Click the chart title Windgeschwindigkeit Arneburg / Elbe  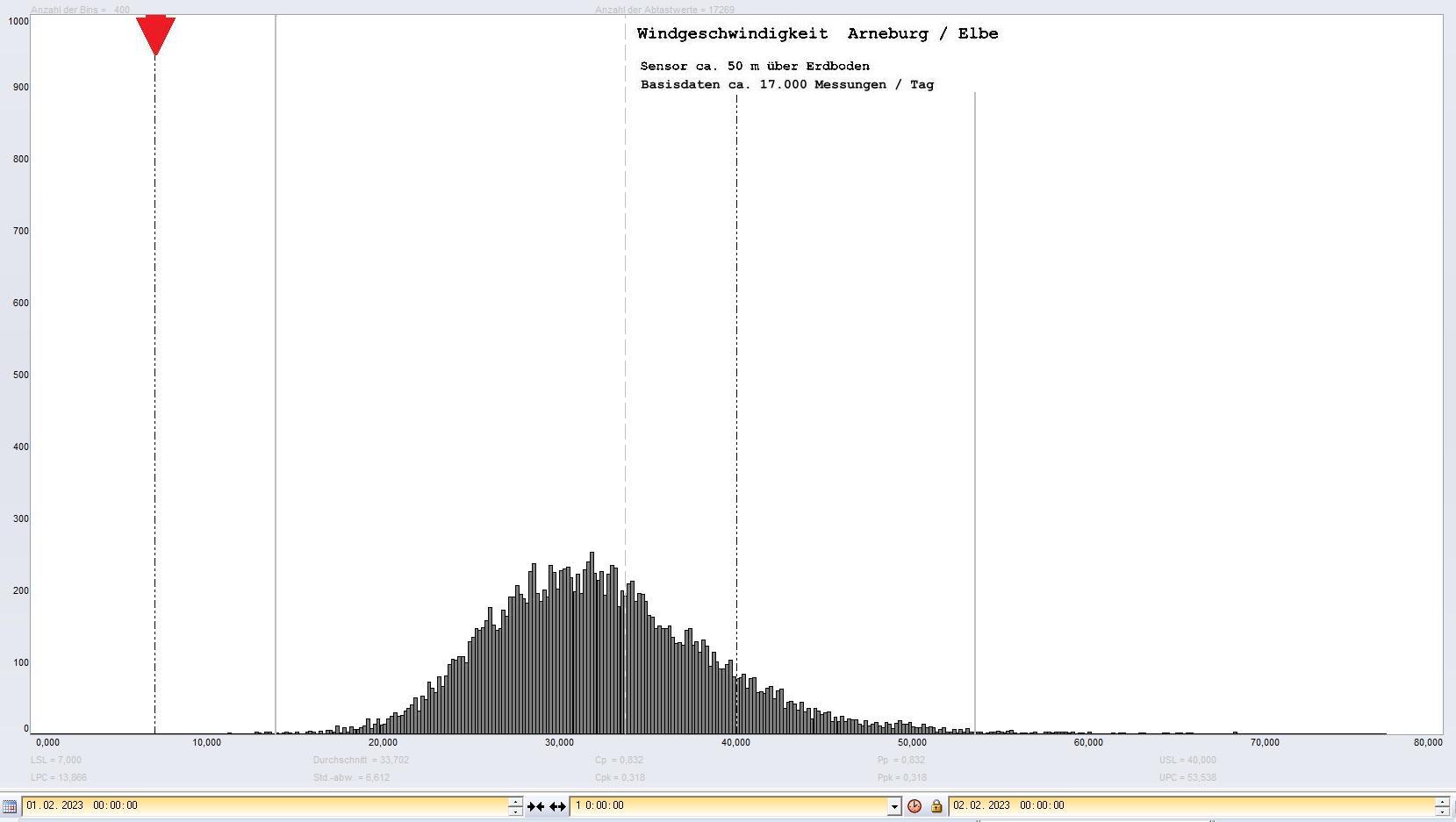point(817,34)
